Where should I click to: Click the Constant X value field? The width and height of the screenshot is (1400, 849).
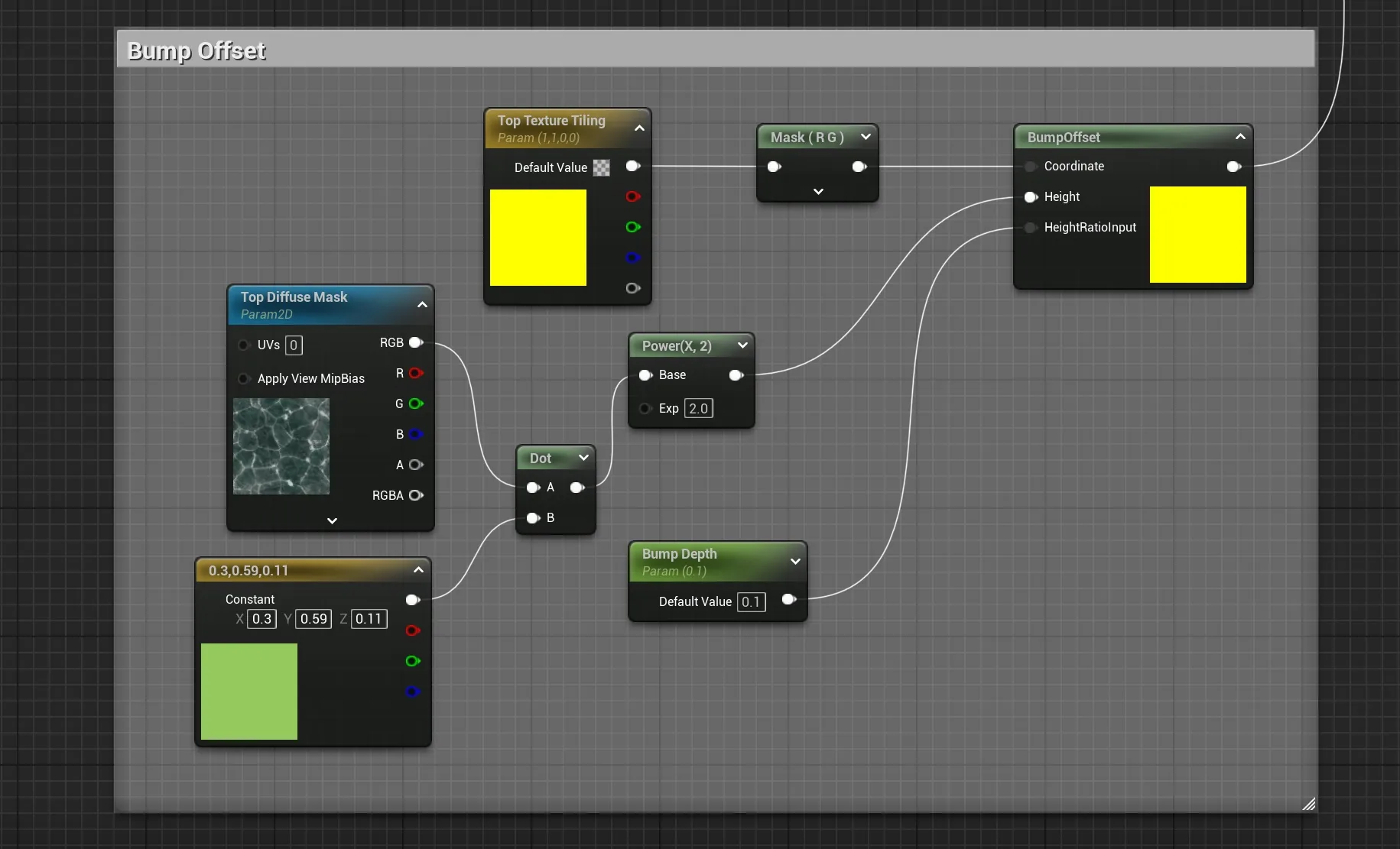point(261,619)
